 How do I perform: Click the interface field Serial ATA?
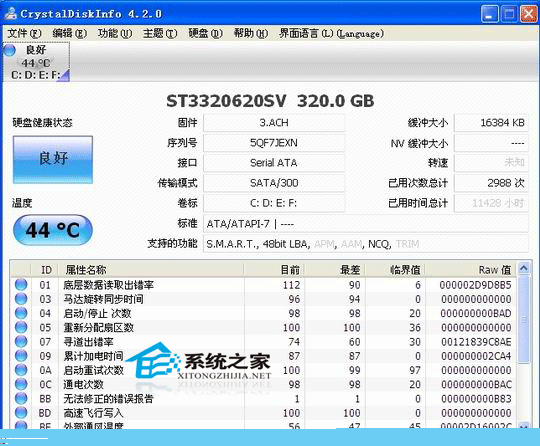click(x=274, y=163)
